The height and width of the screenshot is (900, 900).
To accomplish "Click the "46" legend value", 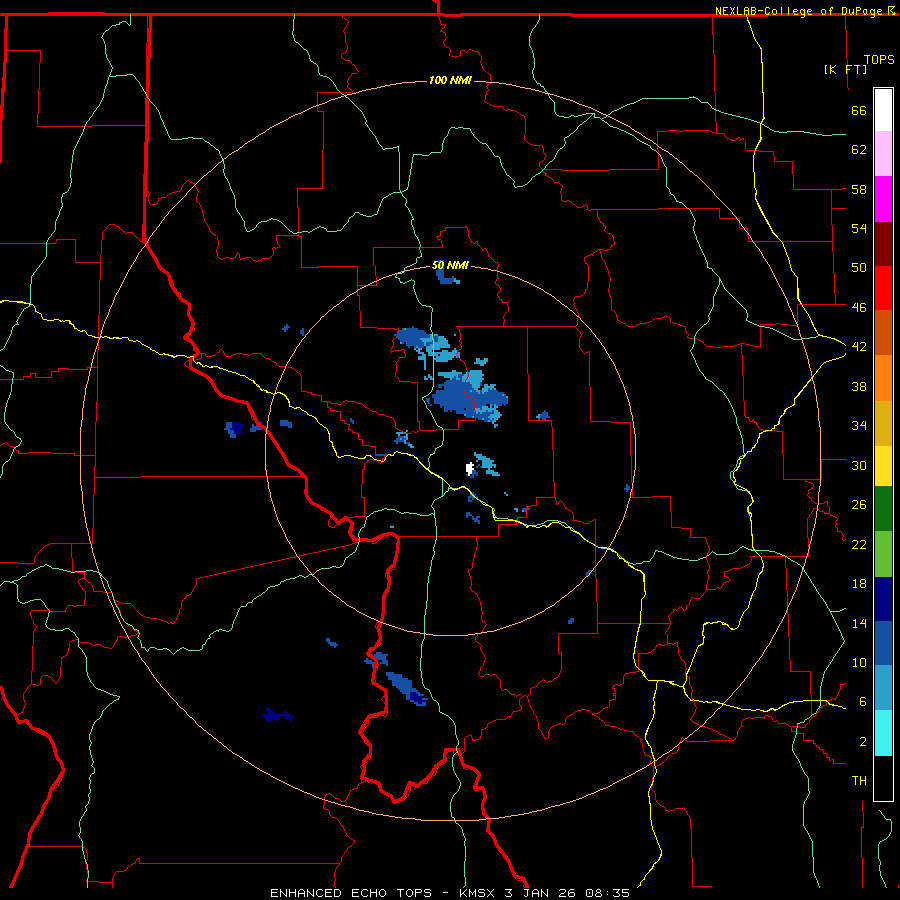I will pyautogui.click(x=859, y=308).
